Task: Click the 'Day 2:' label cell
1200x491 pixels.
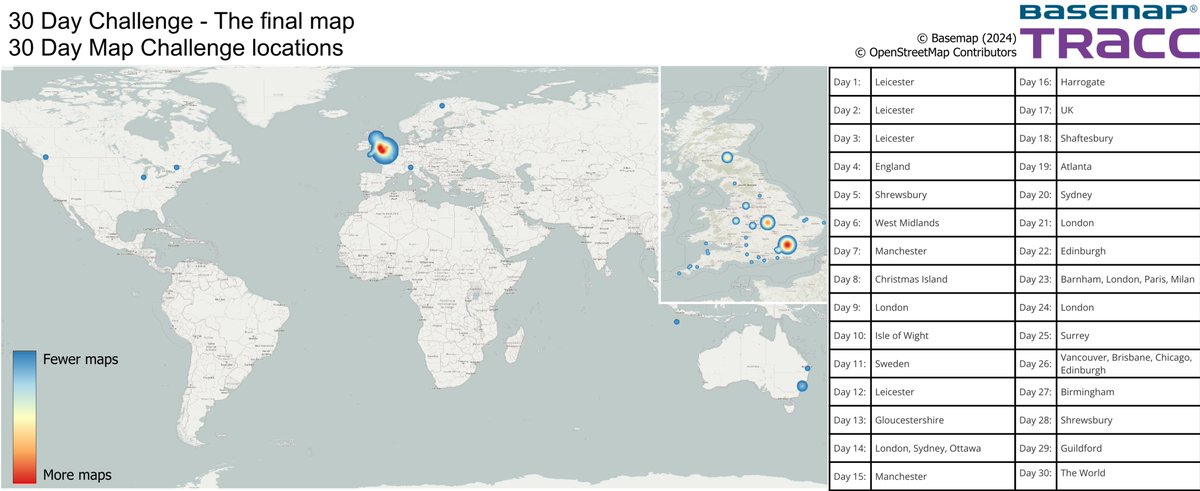Action: click(849, 110)
